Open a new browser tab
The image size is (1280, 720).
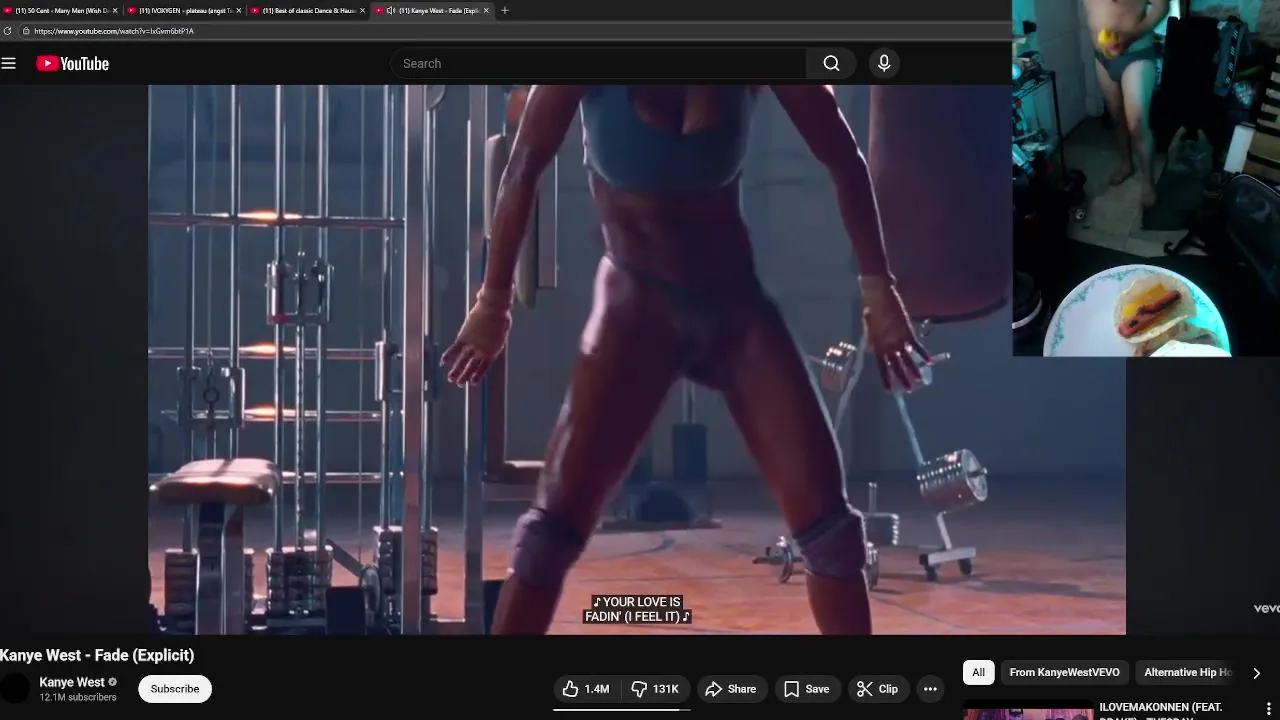504,10
